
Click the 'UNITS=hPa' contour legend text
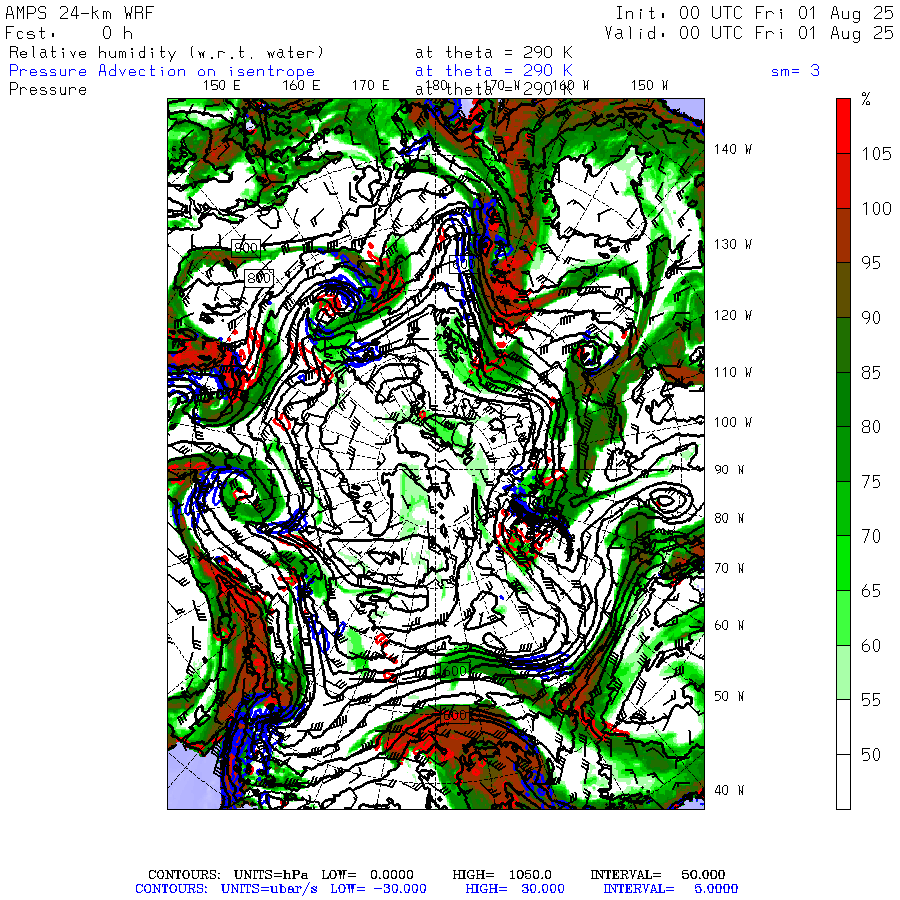click(x=271, y=874)
